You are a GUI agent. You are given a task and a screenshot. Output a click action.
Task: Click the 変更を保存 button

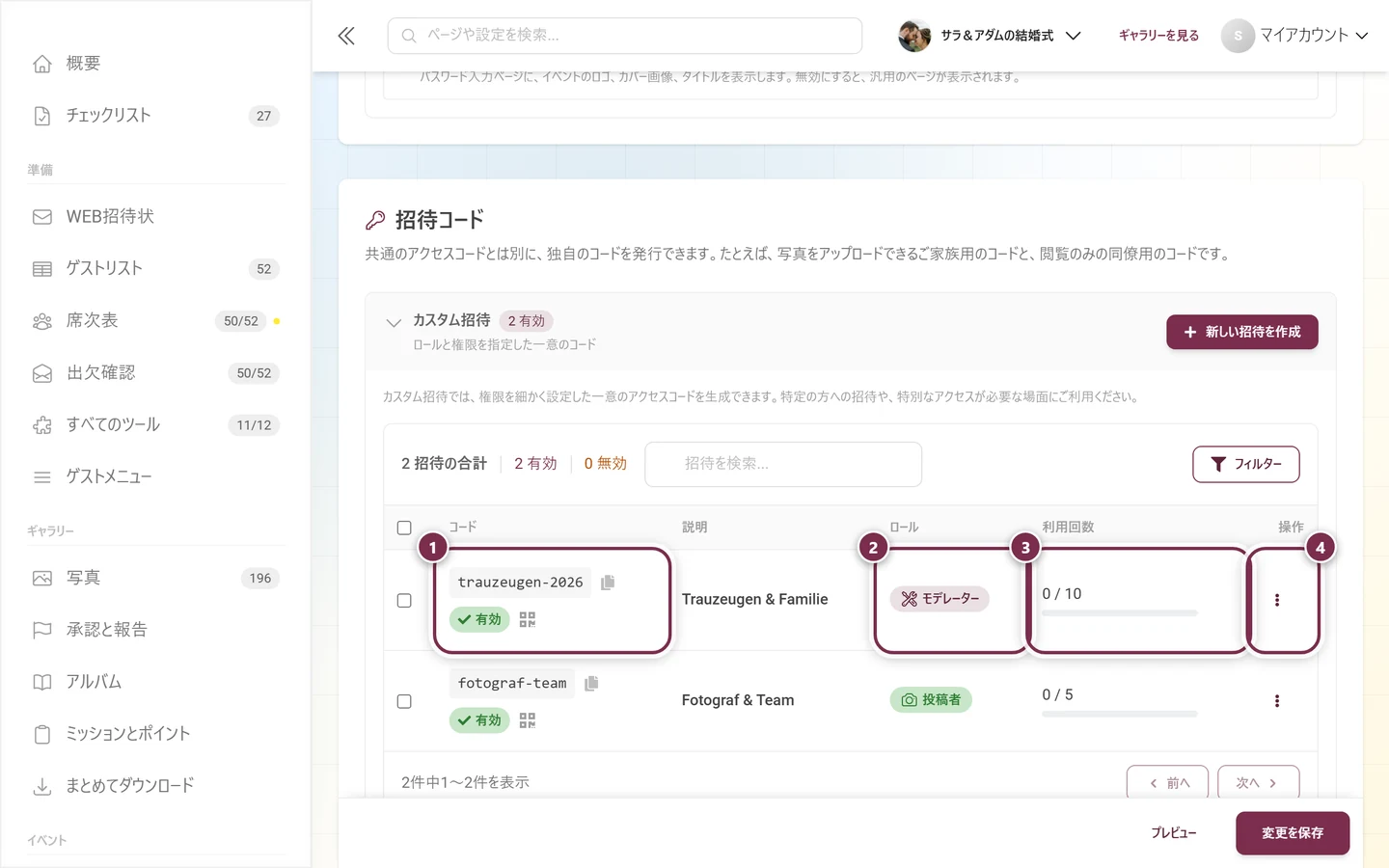click(x=1293, y=833)
